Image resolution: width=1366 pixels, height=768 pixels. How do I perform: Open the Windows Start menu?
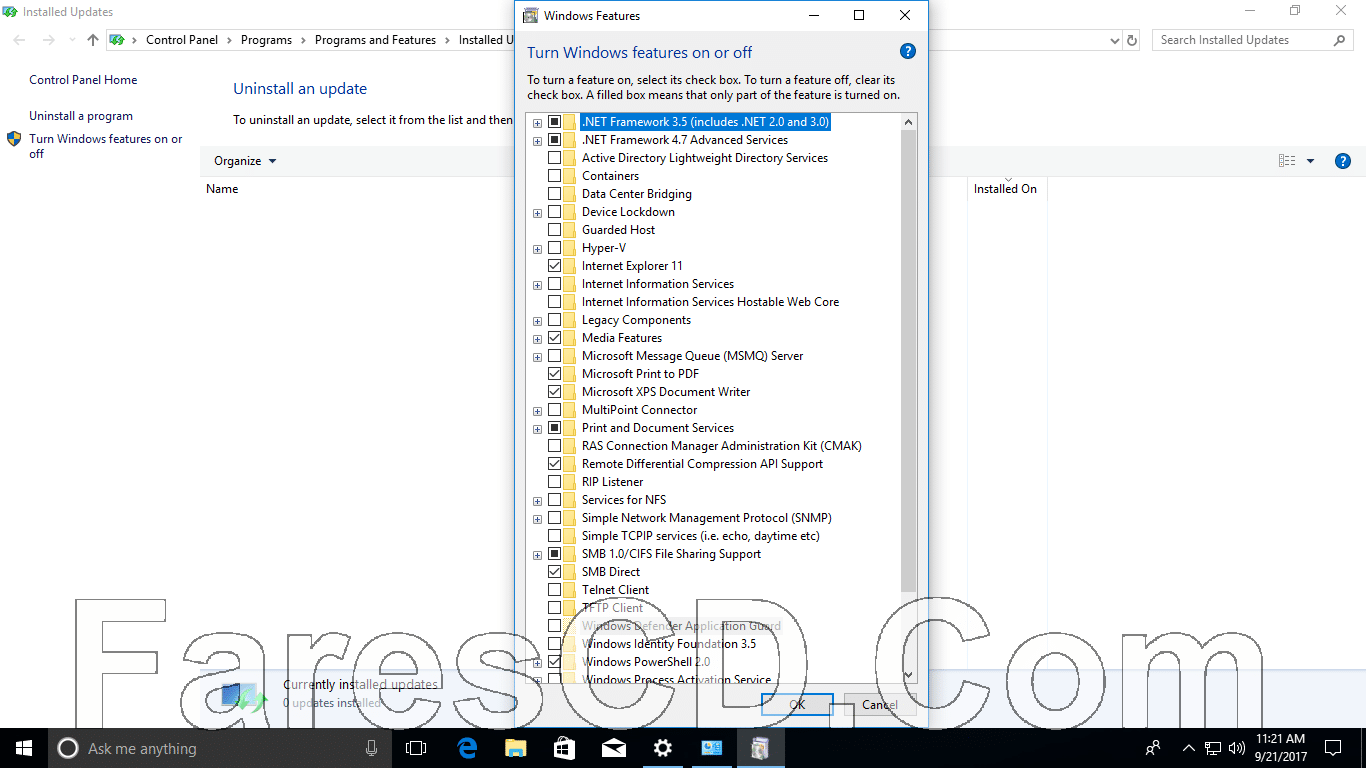pyautogui.click(x=24, y=748)
